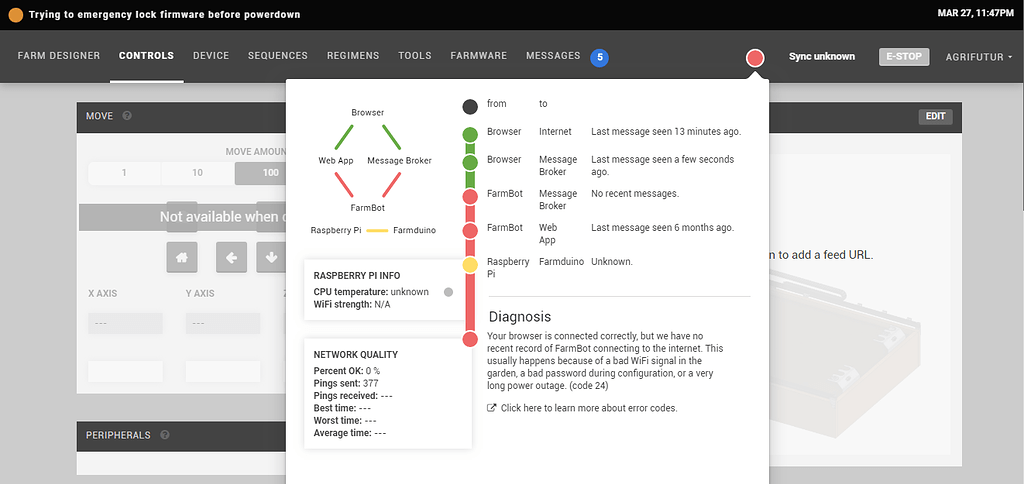The height and width of the screenshot is (484, 1024).
Task: Open the Farmware page
Action: (479, 56)
